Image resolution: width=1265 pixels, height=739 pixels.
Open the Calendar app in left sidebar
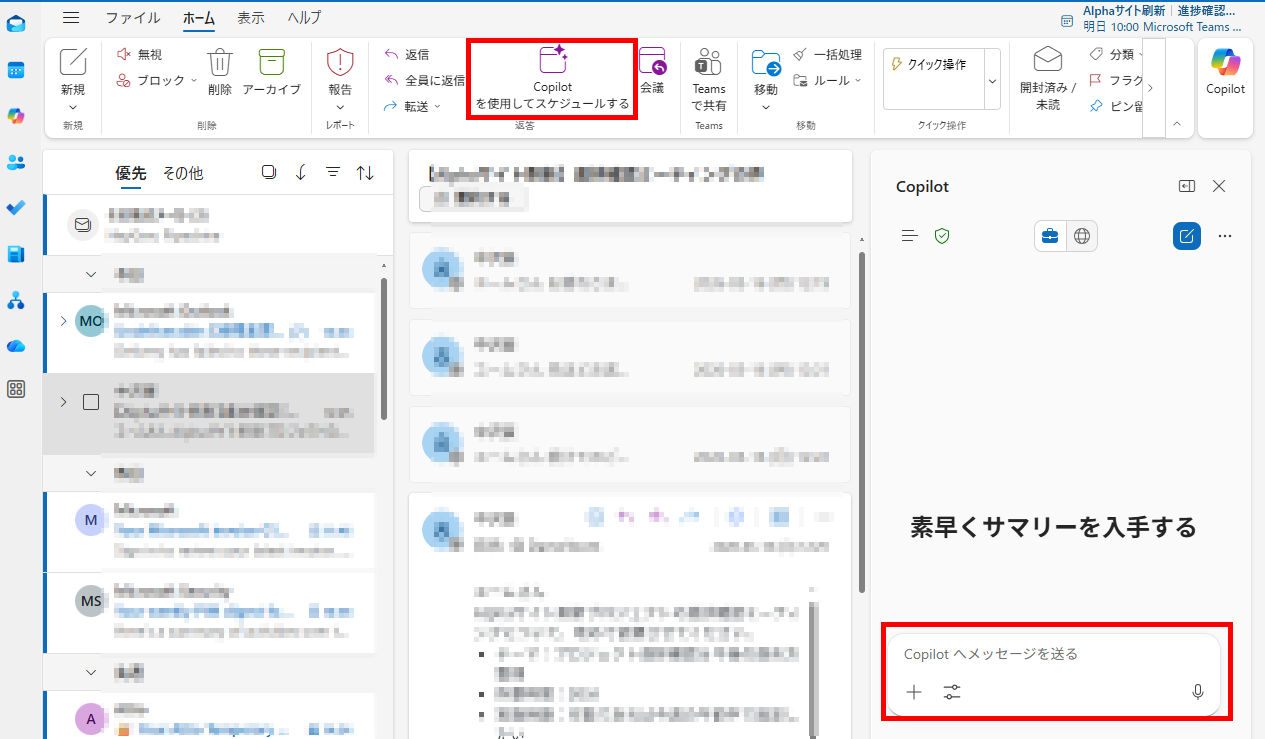(16, 70)
